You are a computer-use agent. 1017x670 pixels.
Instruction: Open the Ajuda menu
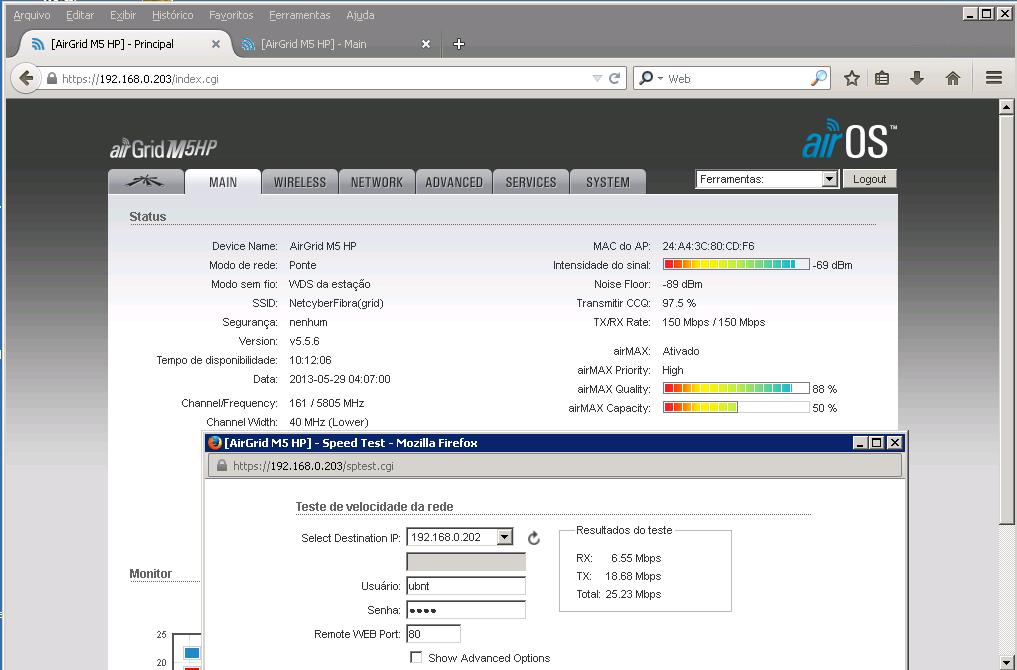click(360, 15)
